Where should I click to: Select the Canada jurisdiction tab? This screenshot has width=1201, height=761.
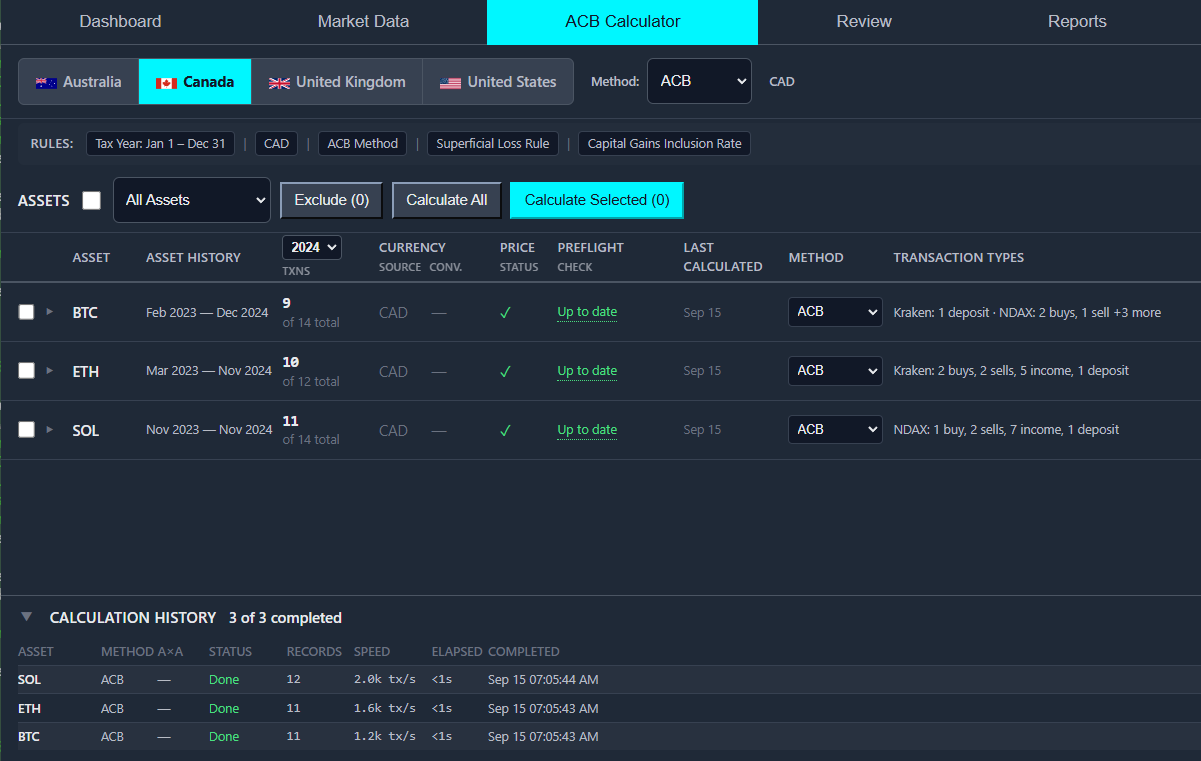tap(195, 82)
